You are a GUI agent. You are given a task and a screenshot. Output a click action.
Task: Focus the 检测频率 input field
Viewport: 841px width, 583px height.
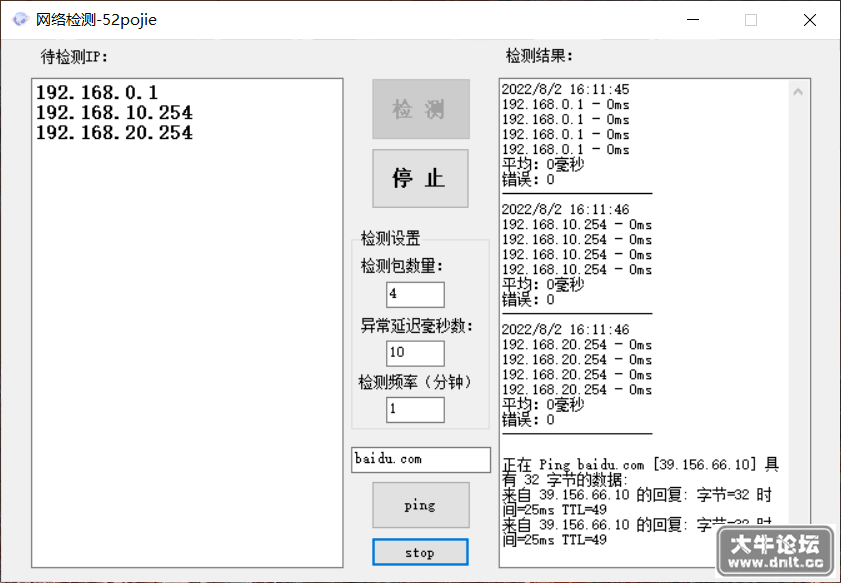(x=415, y=410)
